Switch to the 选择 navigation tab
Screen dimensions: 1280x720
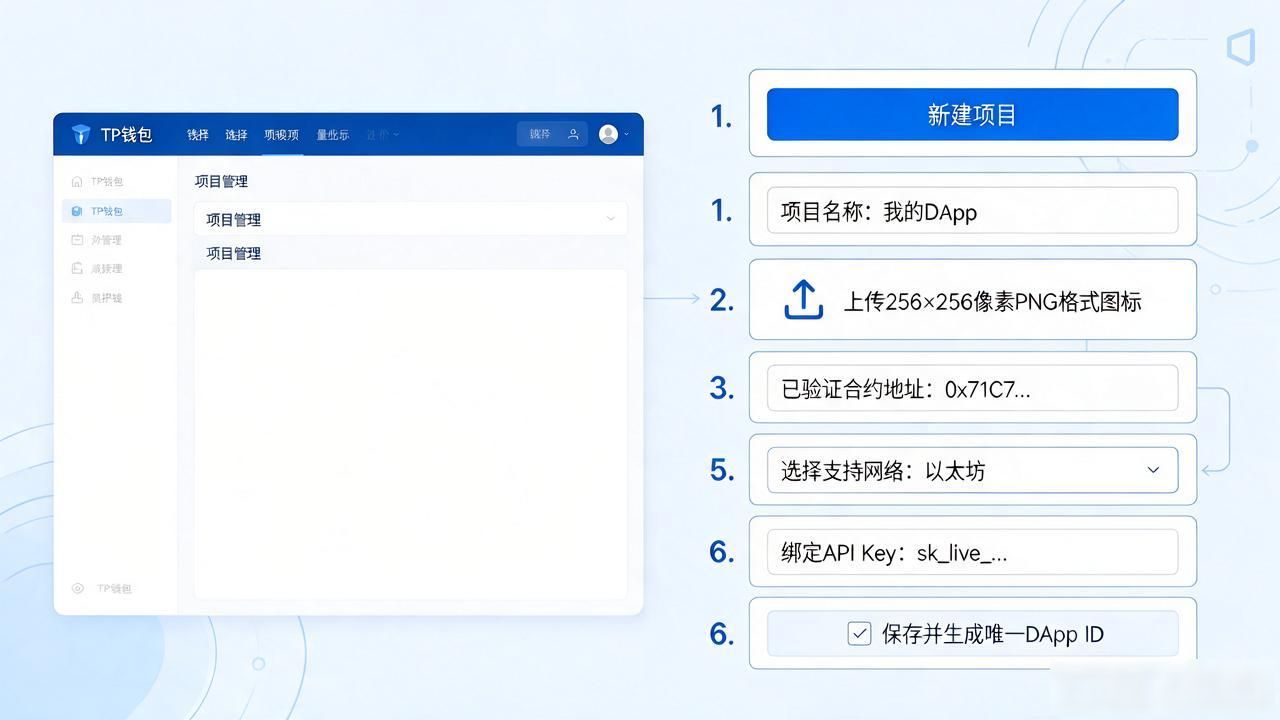pyautogui.click(x=236, y=134)
